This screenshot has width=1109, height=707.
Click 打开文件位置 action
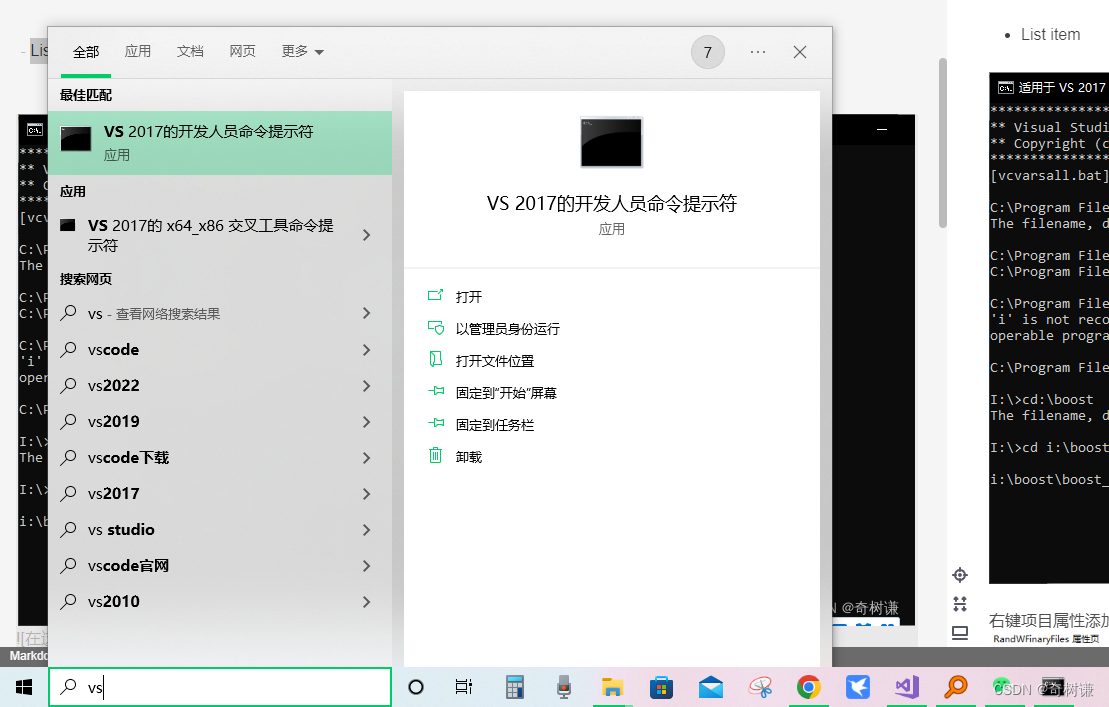tap(481, 361)
